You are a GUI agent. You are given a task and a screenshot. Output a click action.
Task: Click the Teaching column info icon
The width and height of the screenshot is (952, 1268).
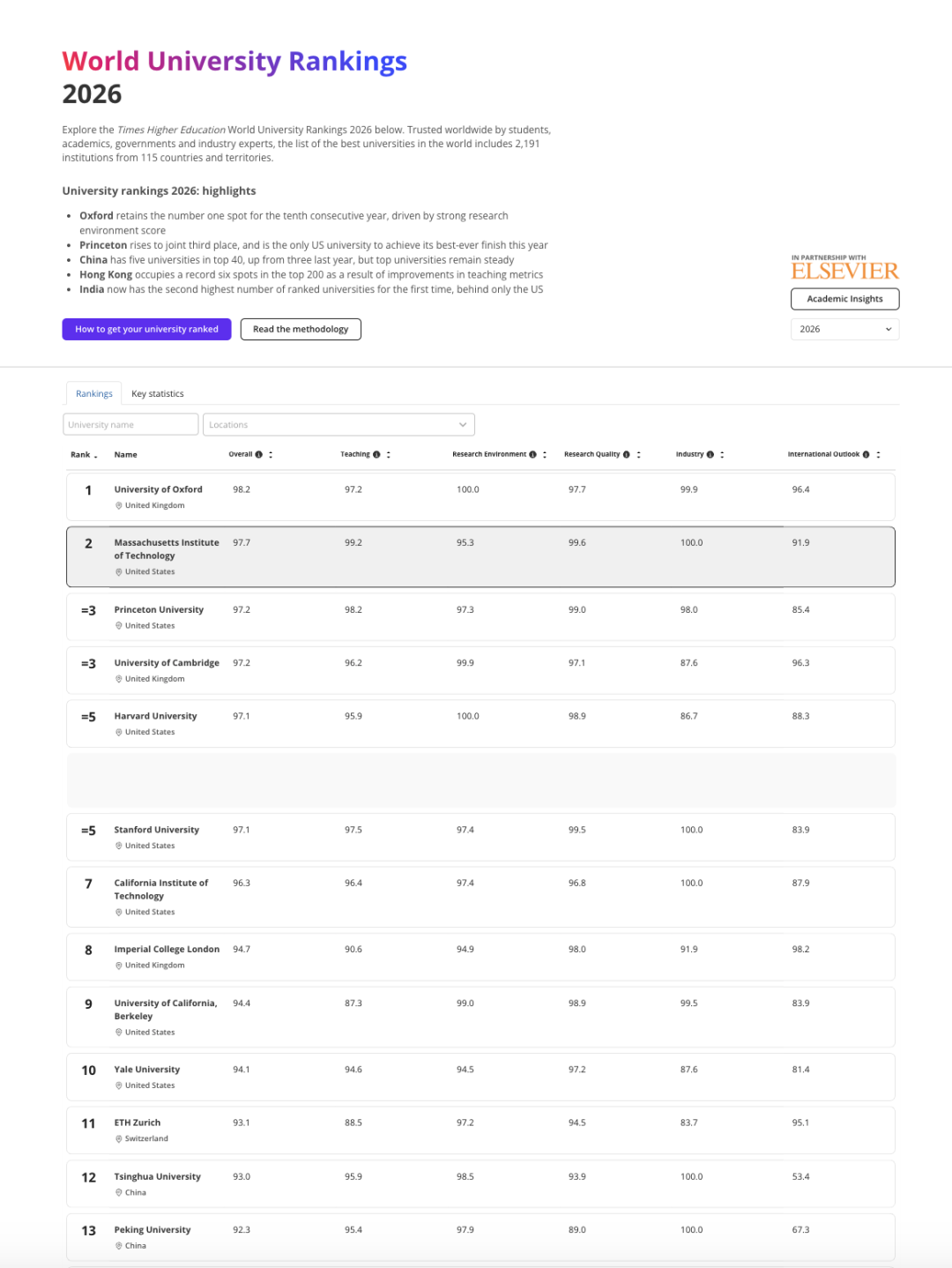tap(376, 455)
